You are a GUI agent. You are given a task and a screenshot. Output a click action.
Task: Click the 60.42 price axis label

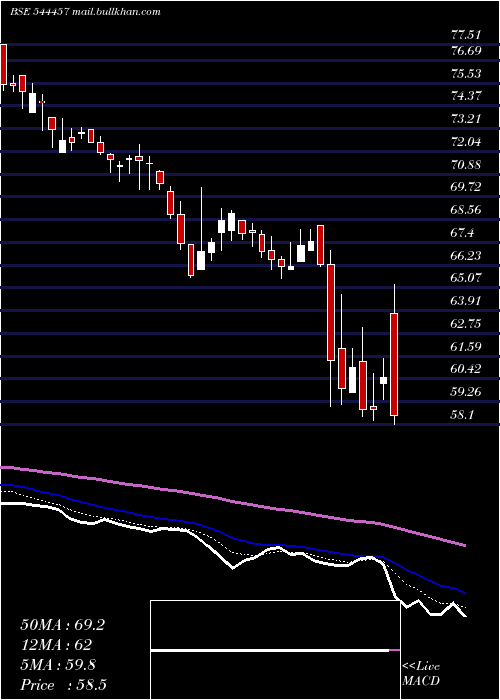click(466, 369)
